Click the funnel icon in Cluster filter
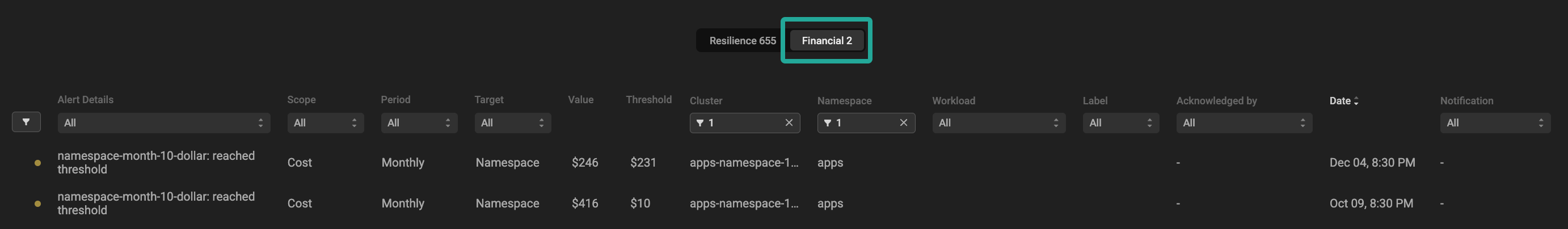The height and width of the screenshot is (229, 1568). point(700,122)
